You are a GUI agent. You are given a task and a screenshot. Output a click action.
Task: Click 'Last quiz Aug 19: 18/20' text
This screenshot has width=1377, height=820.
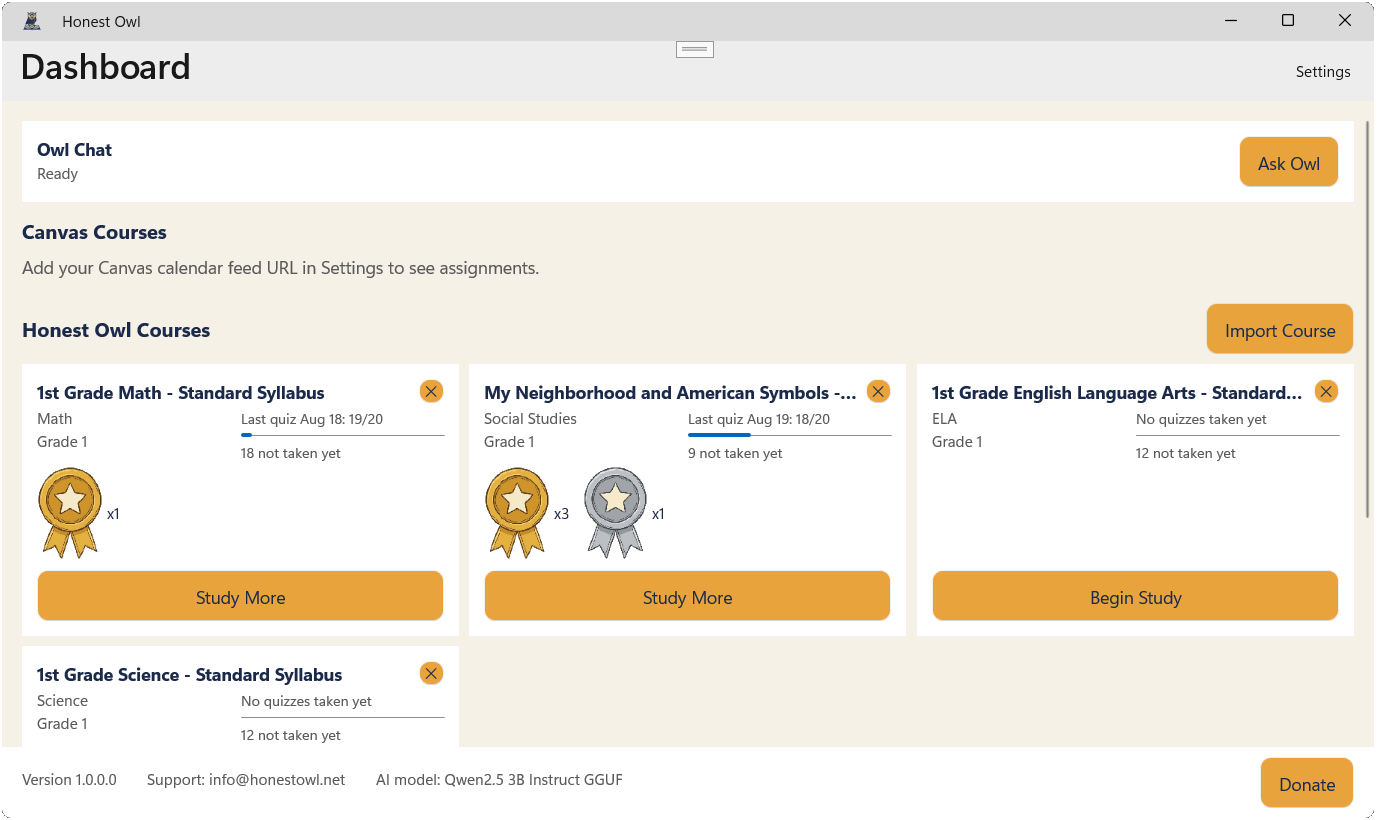click(759, 419)
